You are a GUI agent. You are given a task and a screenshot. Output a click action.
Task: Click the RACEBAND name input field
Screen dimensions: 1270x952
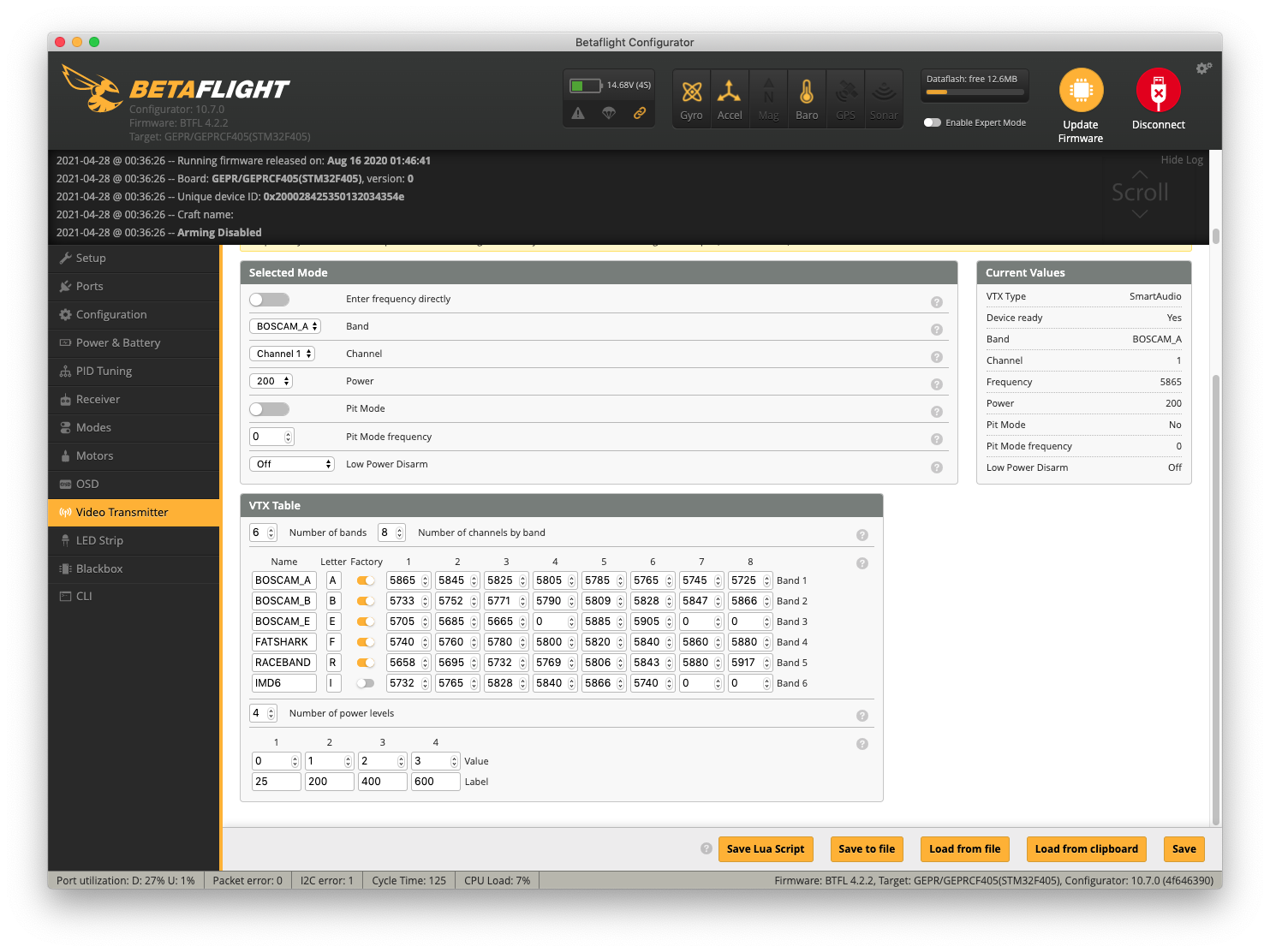coord(284,663)
